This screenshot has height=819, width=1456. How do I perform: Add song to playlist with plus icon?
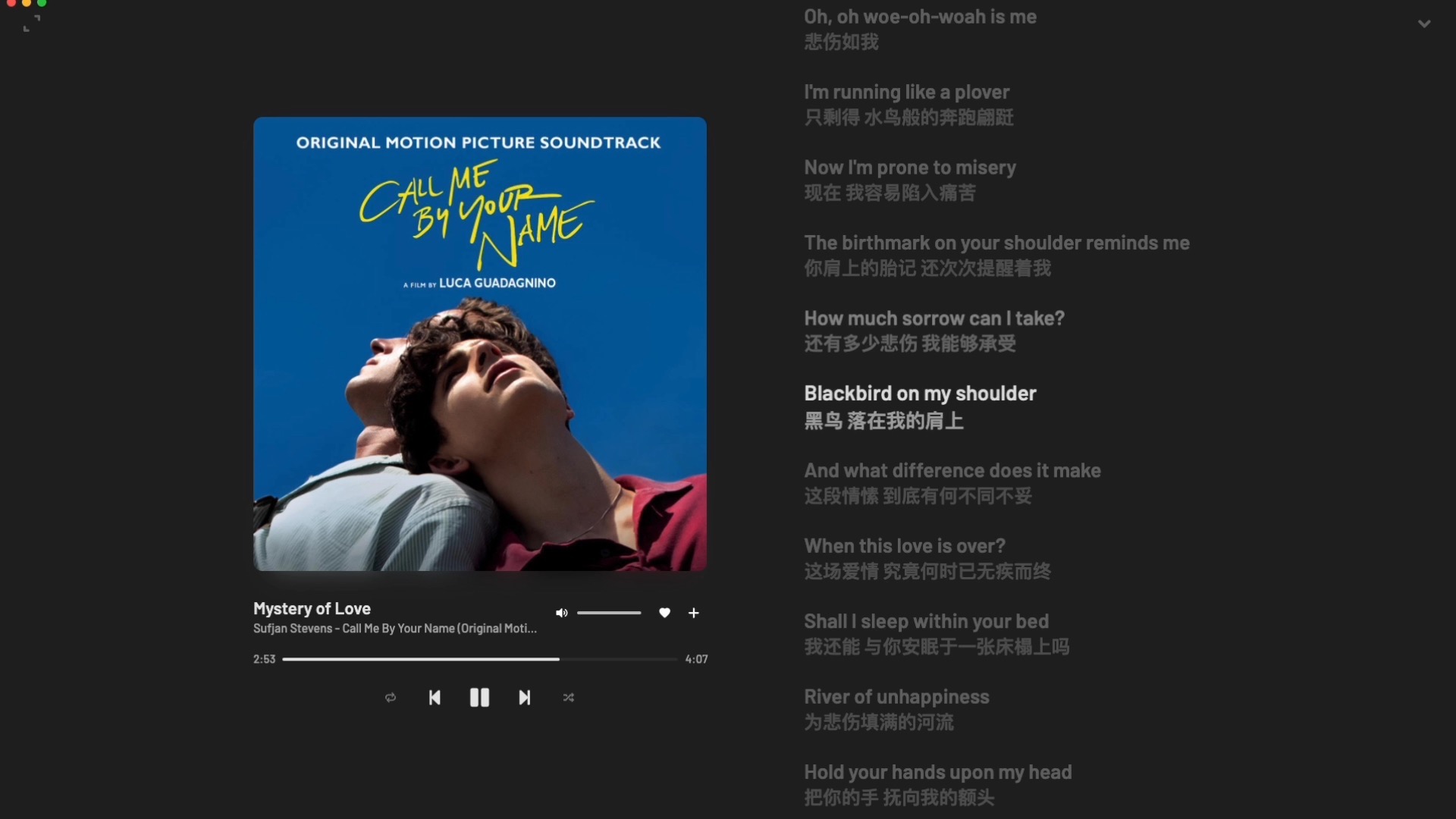[693, 613]
